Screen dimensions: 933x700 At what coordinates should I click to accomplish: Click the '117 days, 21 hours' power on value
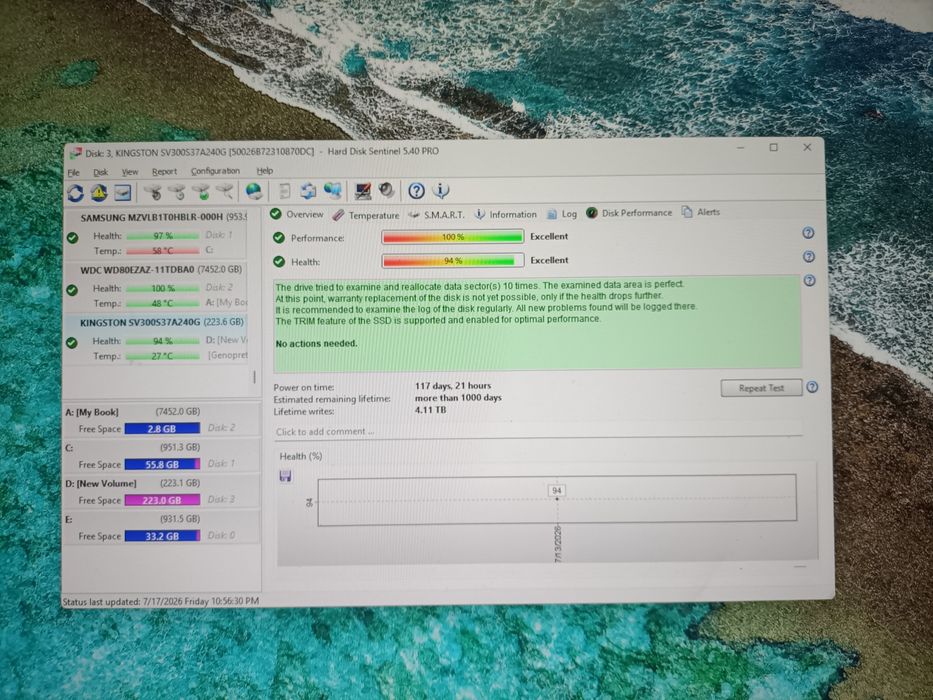click(453, 386)
